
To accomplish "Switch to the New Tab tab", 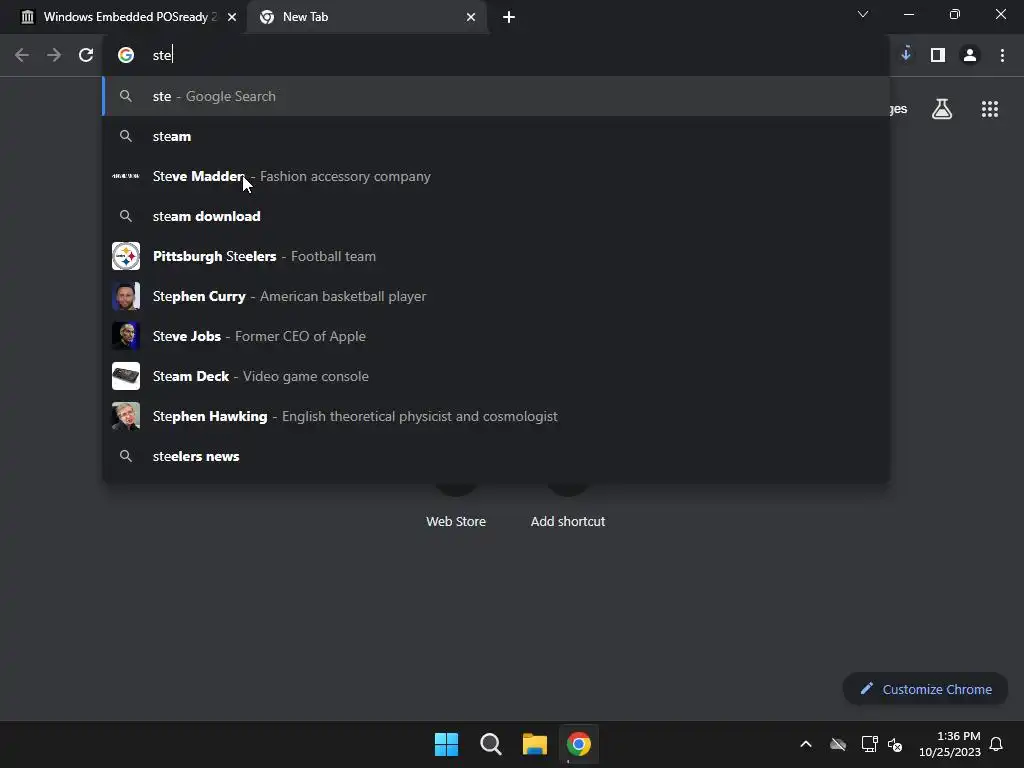I will point(366,18).
